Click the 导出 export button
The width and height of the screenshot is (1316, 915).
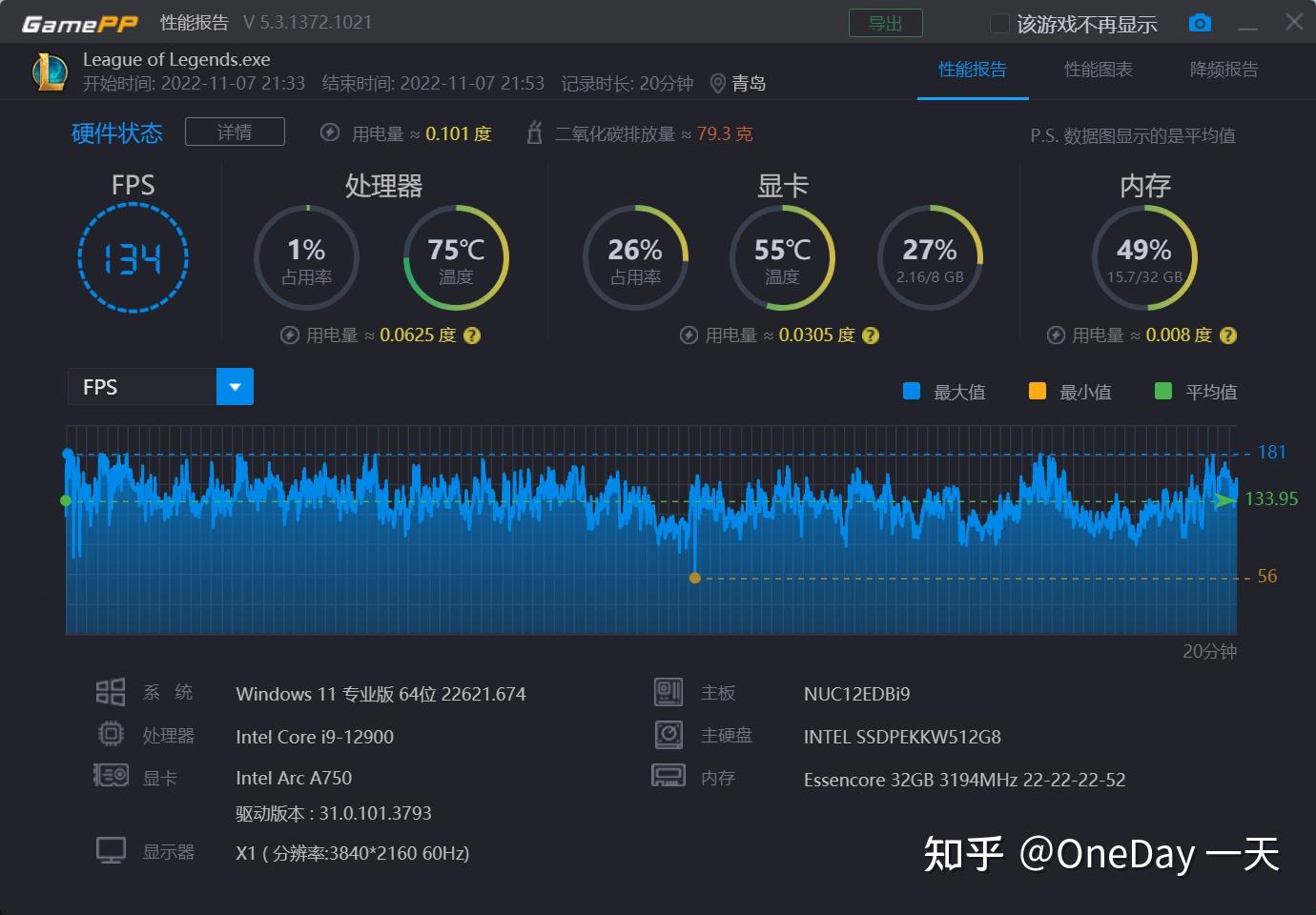click(x=886, y=23)
